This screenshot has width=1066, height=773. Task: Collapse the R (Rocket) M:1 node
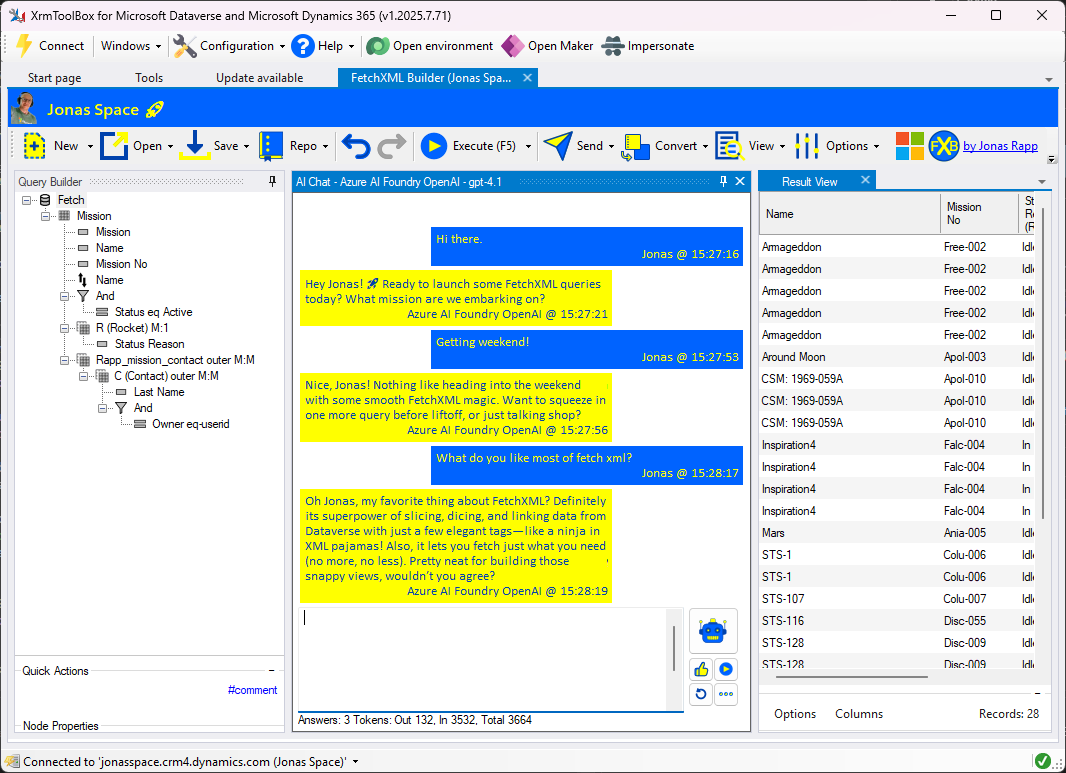coord(65,328)
